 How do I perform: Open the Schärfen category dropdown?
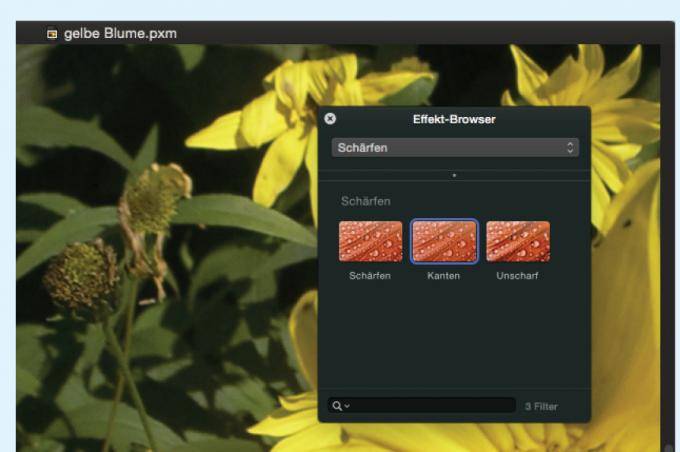455,148
